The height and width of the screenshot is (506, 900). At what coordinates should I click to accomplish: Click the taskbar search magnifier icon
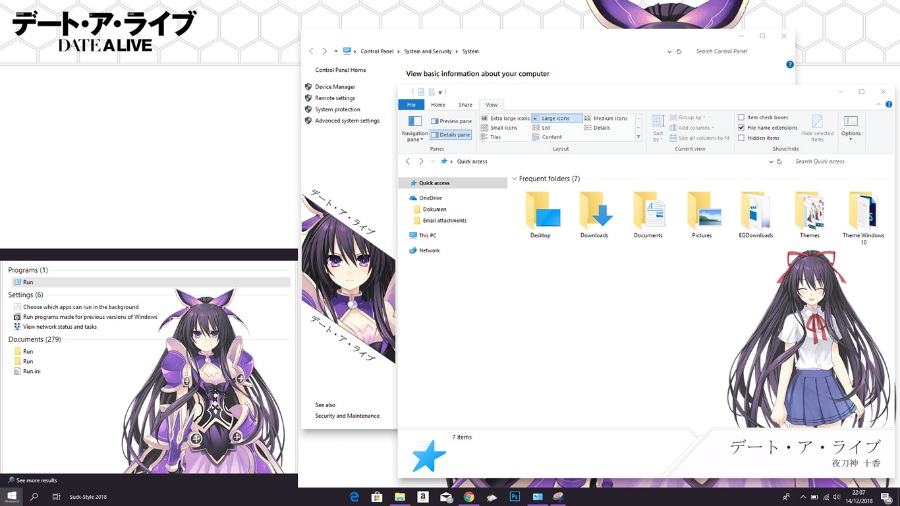(34, 497)
